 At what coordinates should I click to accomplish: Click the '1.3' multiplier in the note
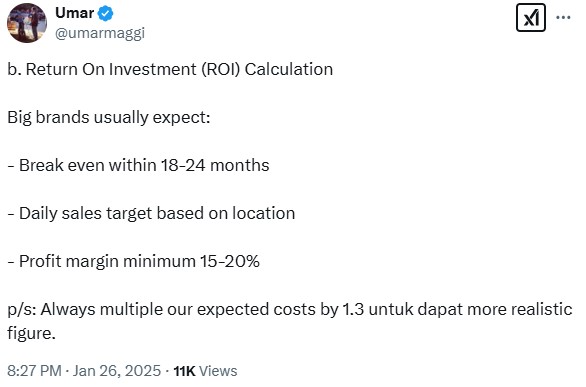(353, 309)
